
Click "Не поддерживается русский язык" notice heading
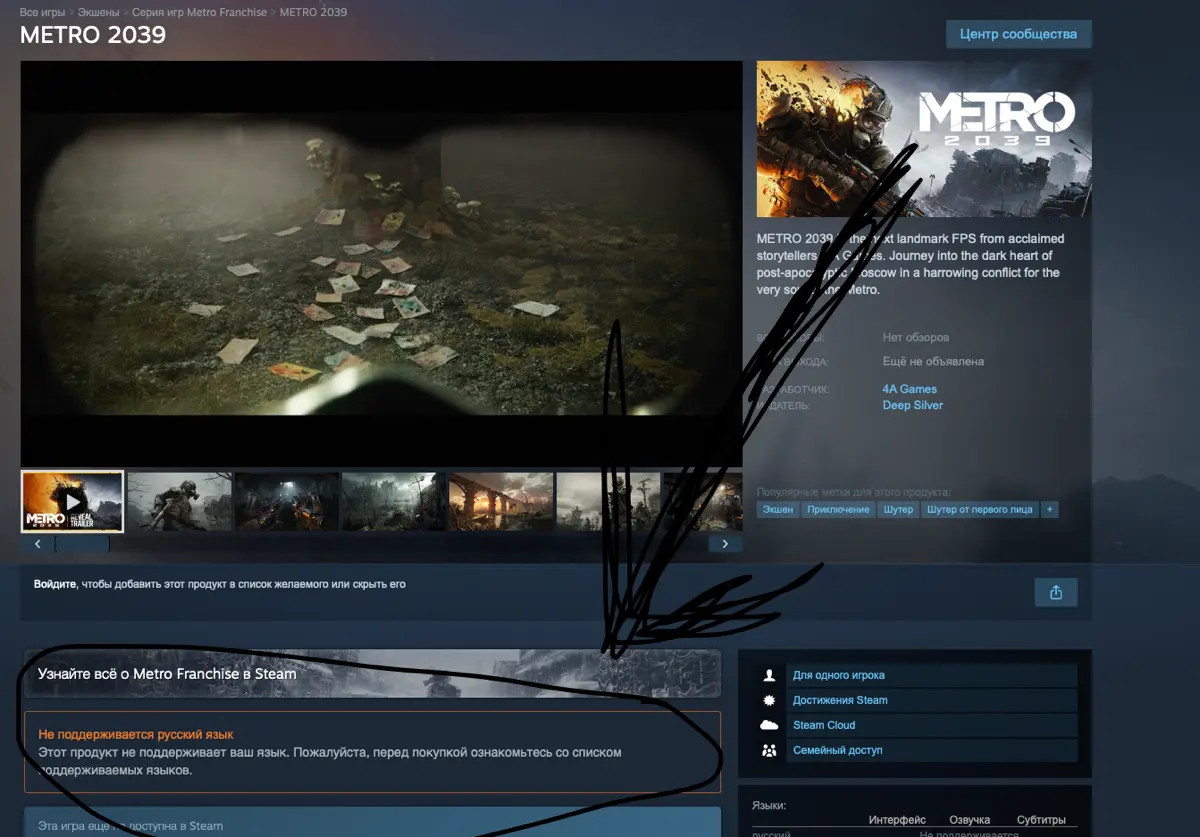tap(136, 734)
